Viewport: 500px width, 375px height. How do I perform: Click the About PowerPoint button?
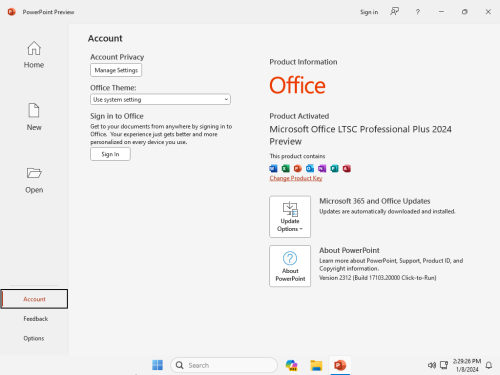pos(290,266)
